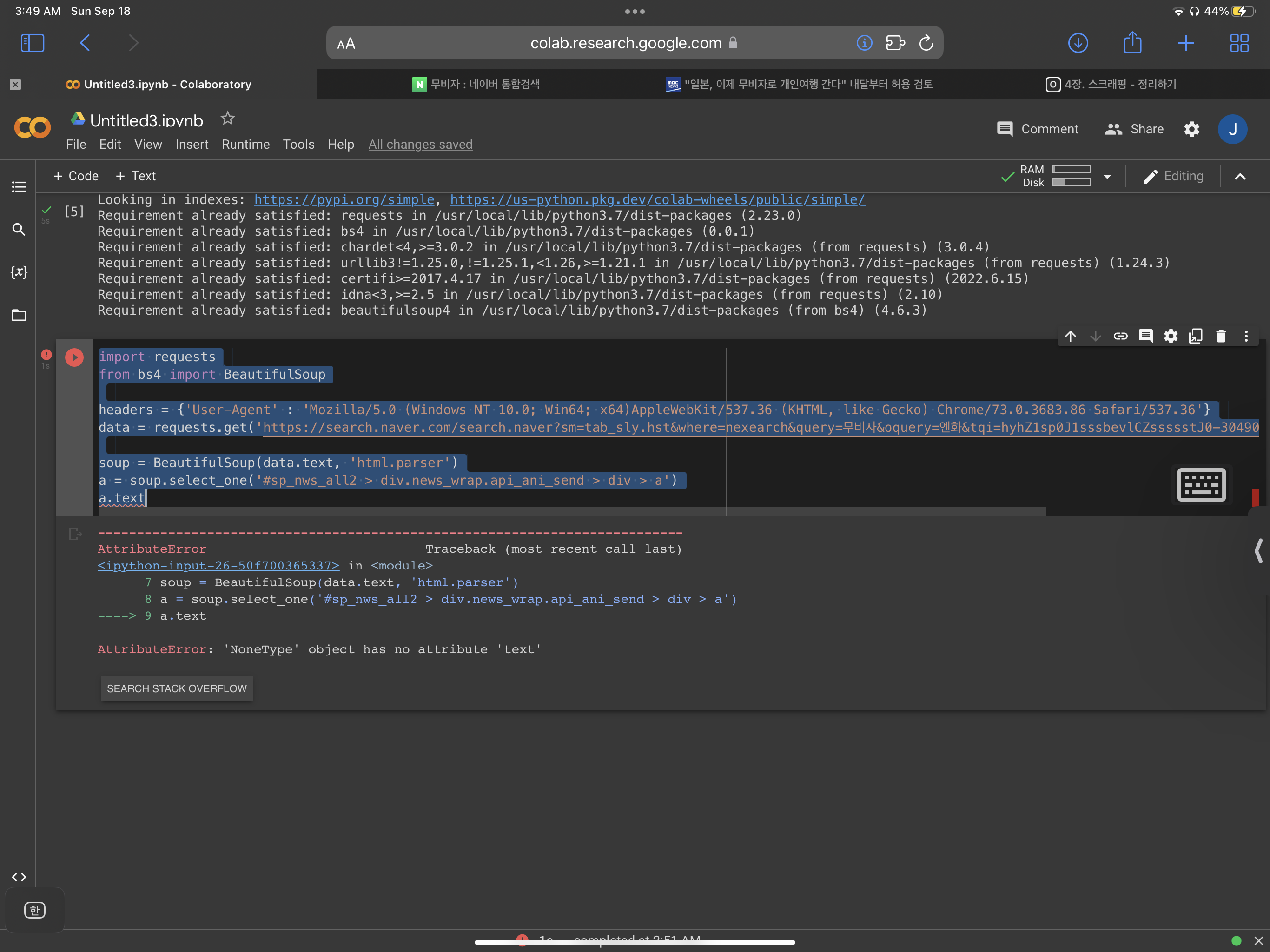Add a new code cell
1270x952 pixels.
[76, 176]
